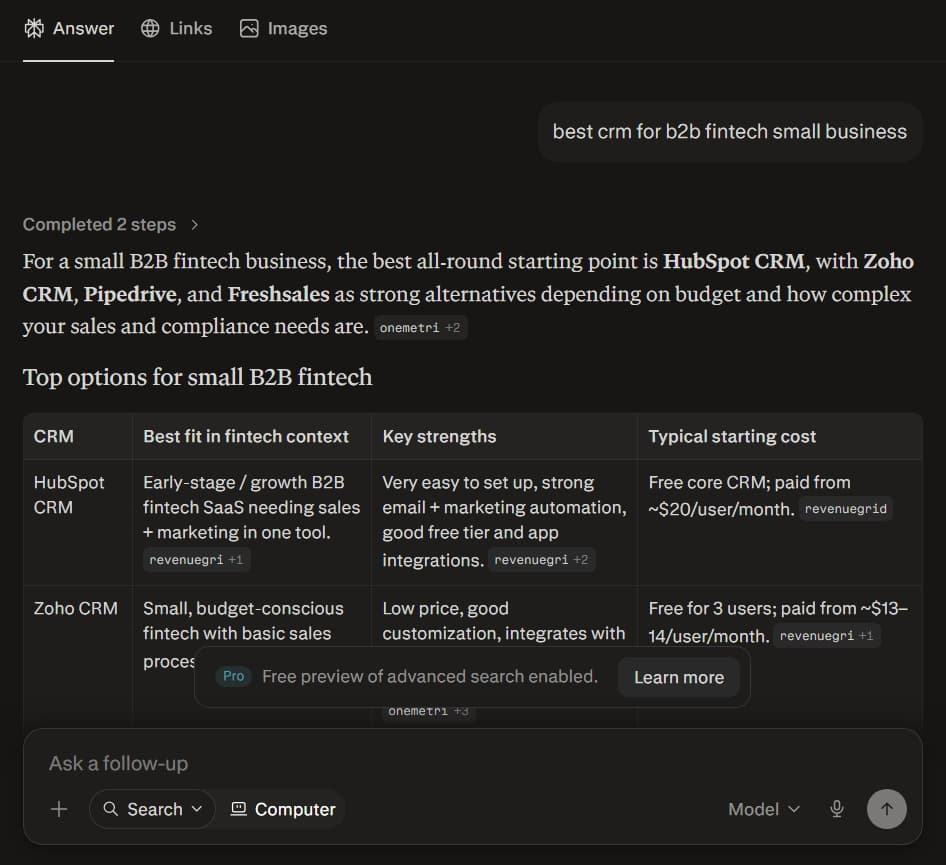The height and width of the screenshot is (865, 946).
Task: Open the onemetri +2 citation after the intro paragraph
Action: coord(421,328)
